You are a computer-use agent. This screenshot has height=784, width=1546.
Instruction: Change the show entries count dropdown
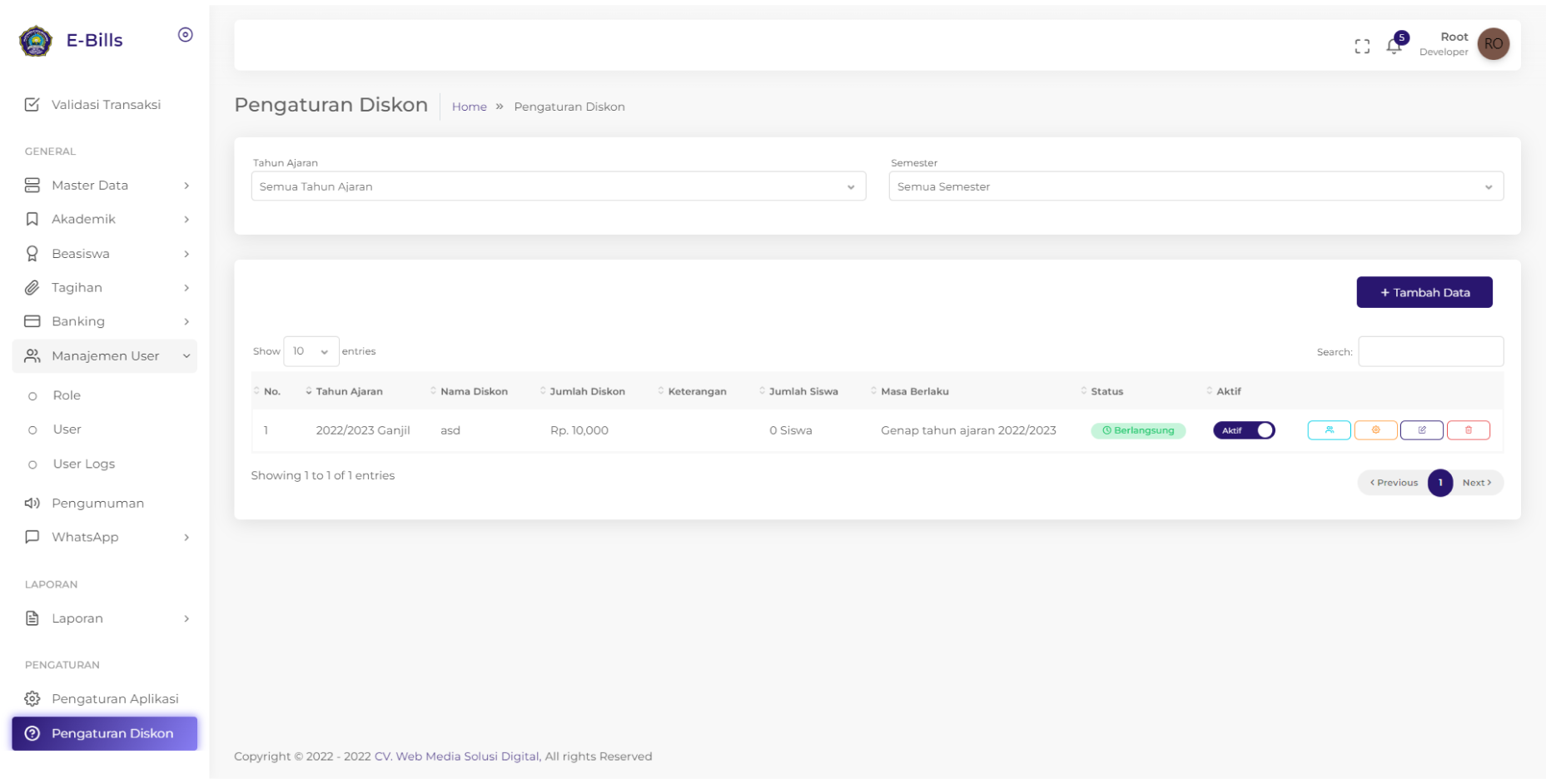pos(311,351)
